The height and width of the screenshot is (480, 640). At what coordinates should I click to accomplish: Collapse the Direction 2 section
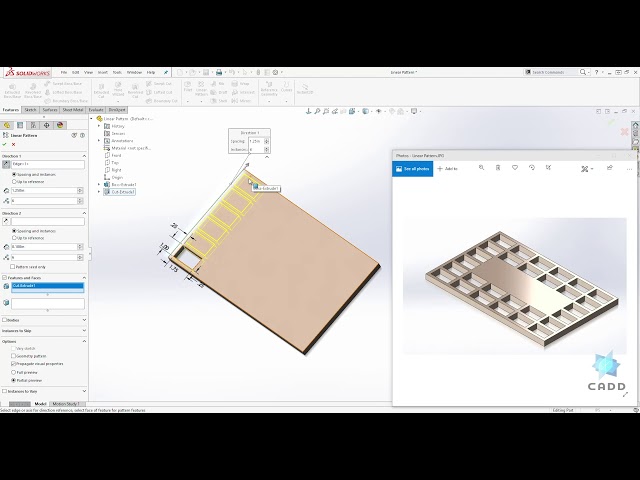(84, 213)
